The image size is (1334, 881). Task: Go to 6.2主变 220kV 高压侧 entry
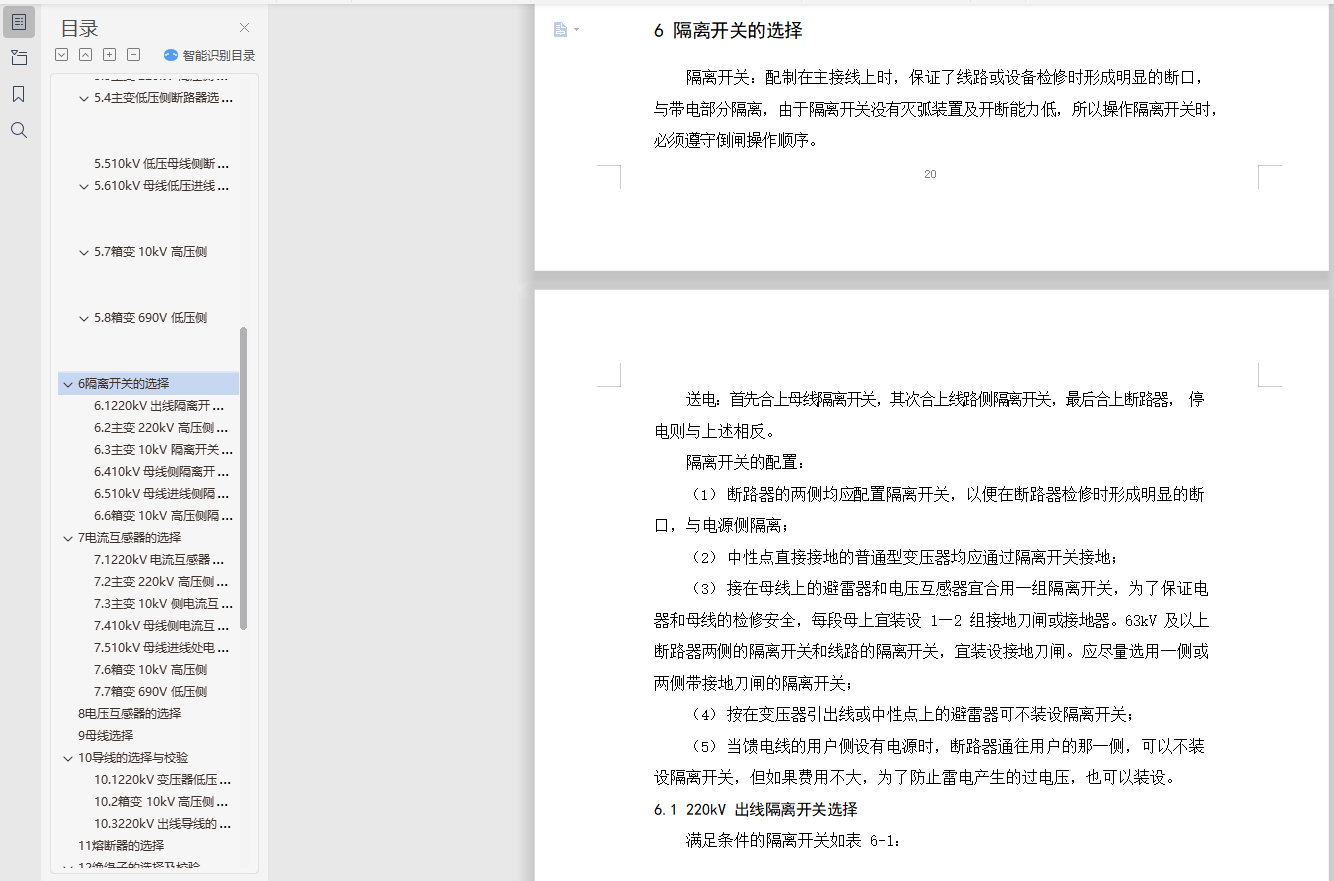[x=162, y=428]
